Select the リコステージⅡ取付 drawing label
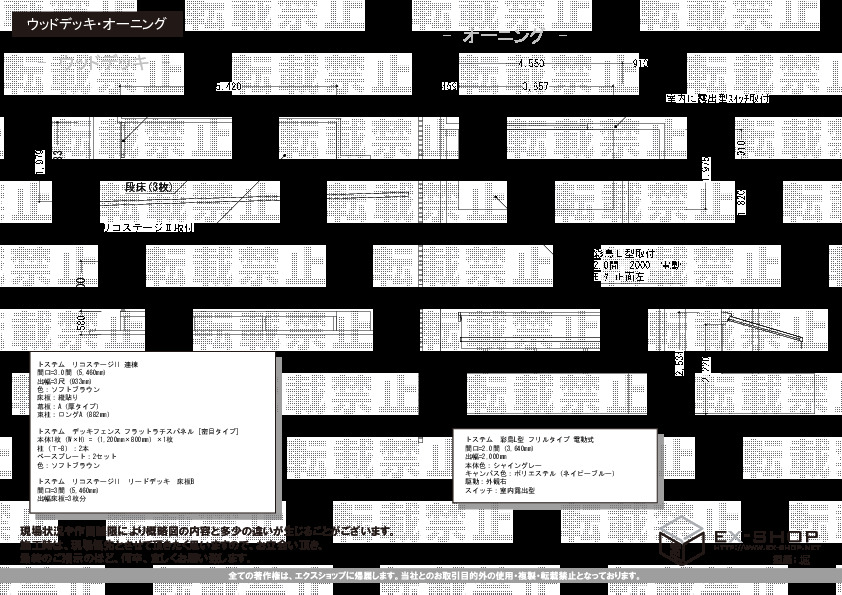This screenshot has width=842, height=595. (x=148, y=228)
